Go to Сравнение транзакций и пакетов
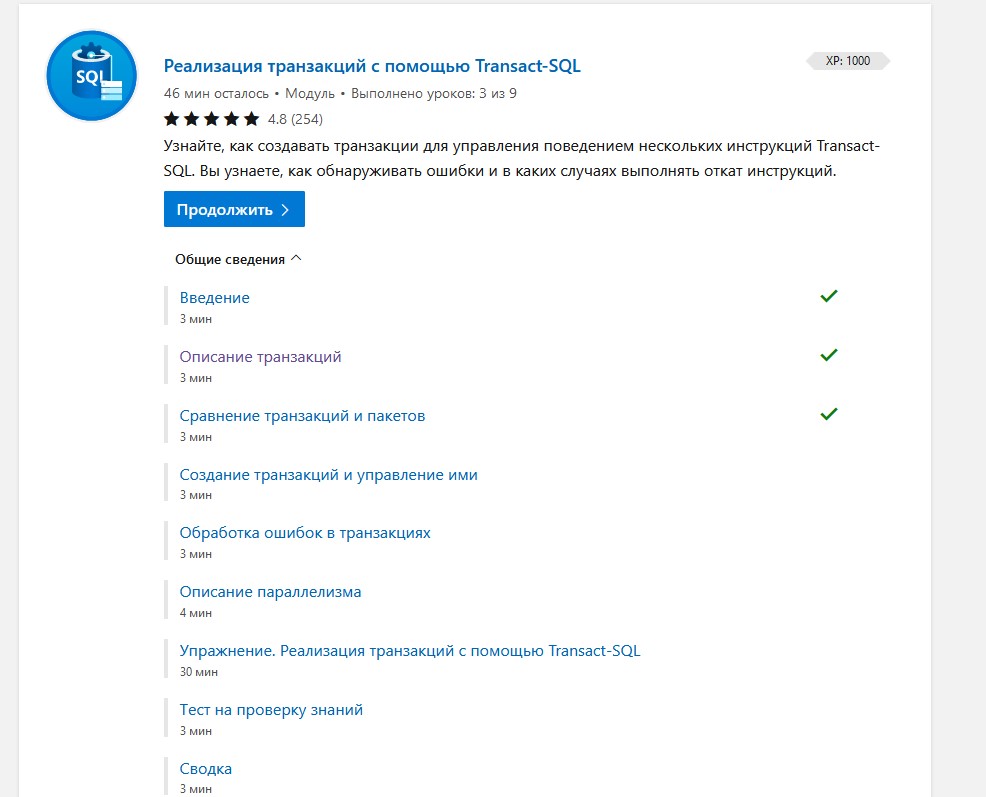Screen dimensions: 986x797 (302, 416)
